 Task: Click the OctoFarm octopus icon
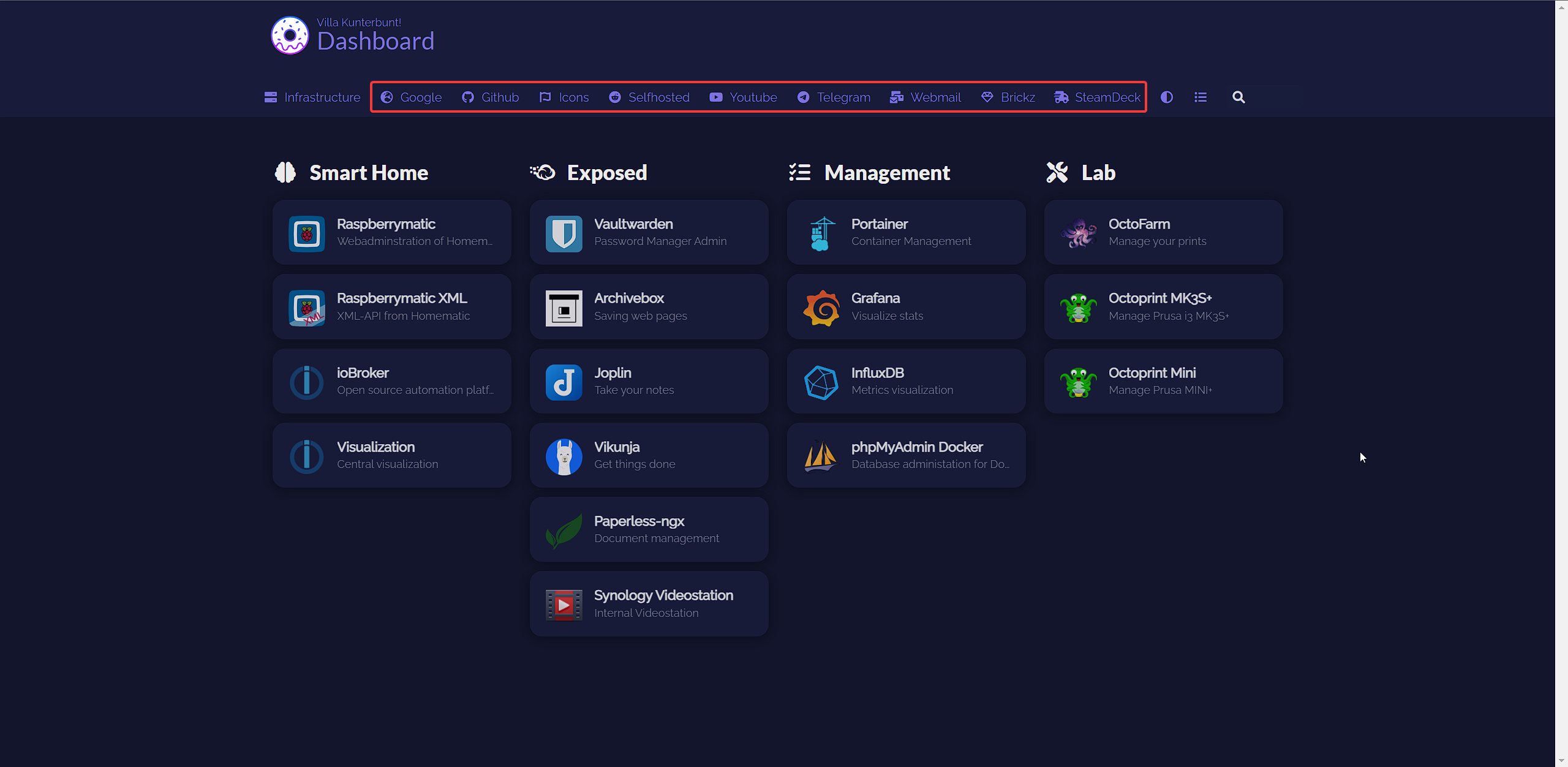coord(1078,233)
